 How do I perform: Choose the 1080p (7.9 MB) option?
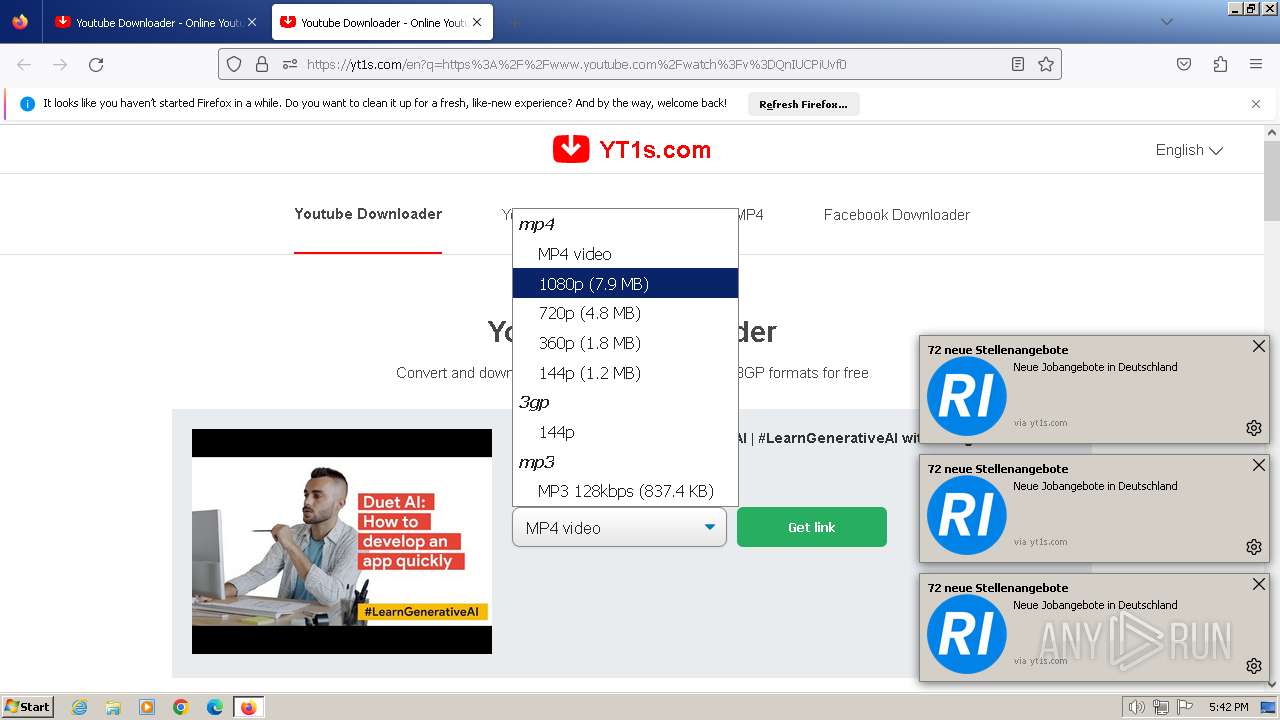pyautogui.click(x=625, y=284)
